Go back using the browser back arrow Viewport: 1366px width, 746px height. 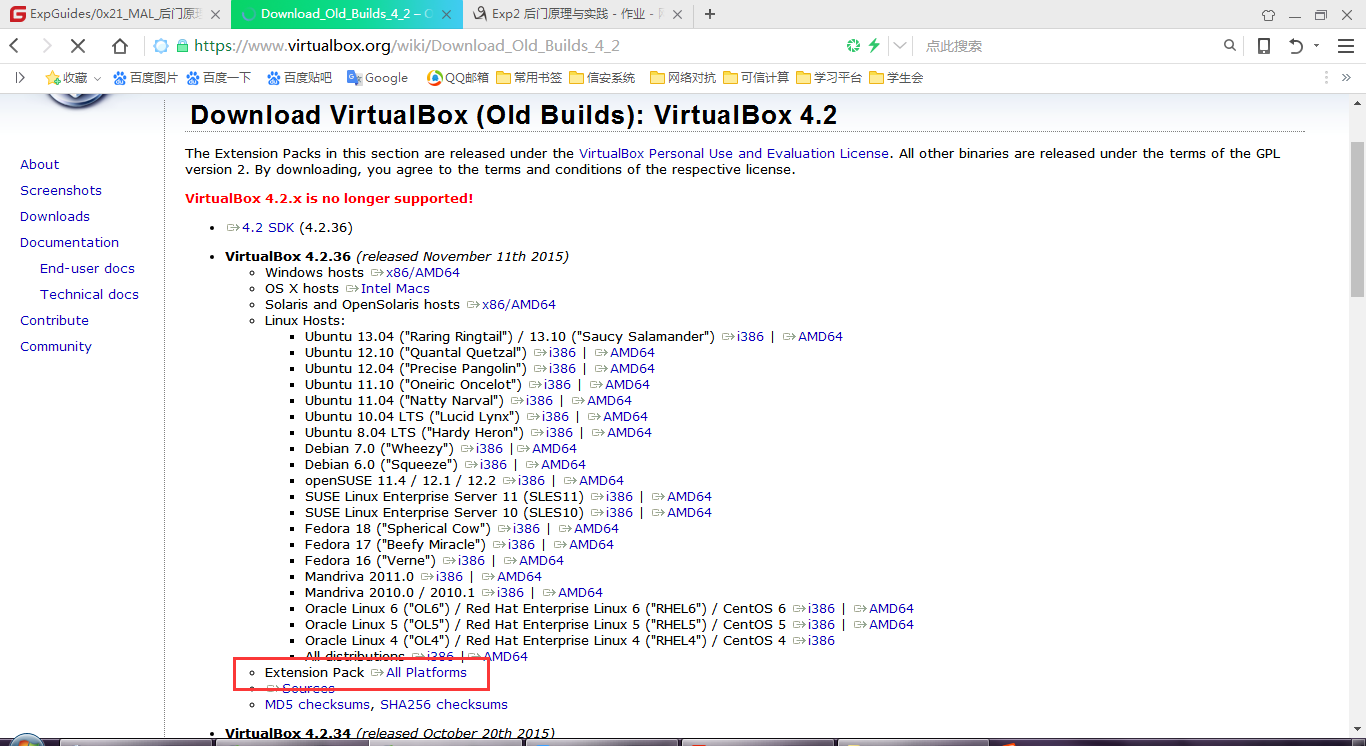coord(15,46)
